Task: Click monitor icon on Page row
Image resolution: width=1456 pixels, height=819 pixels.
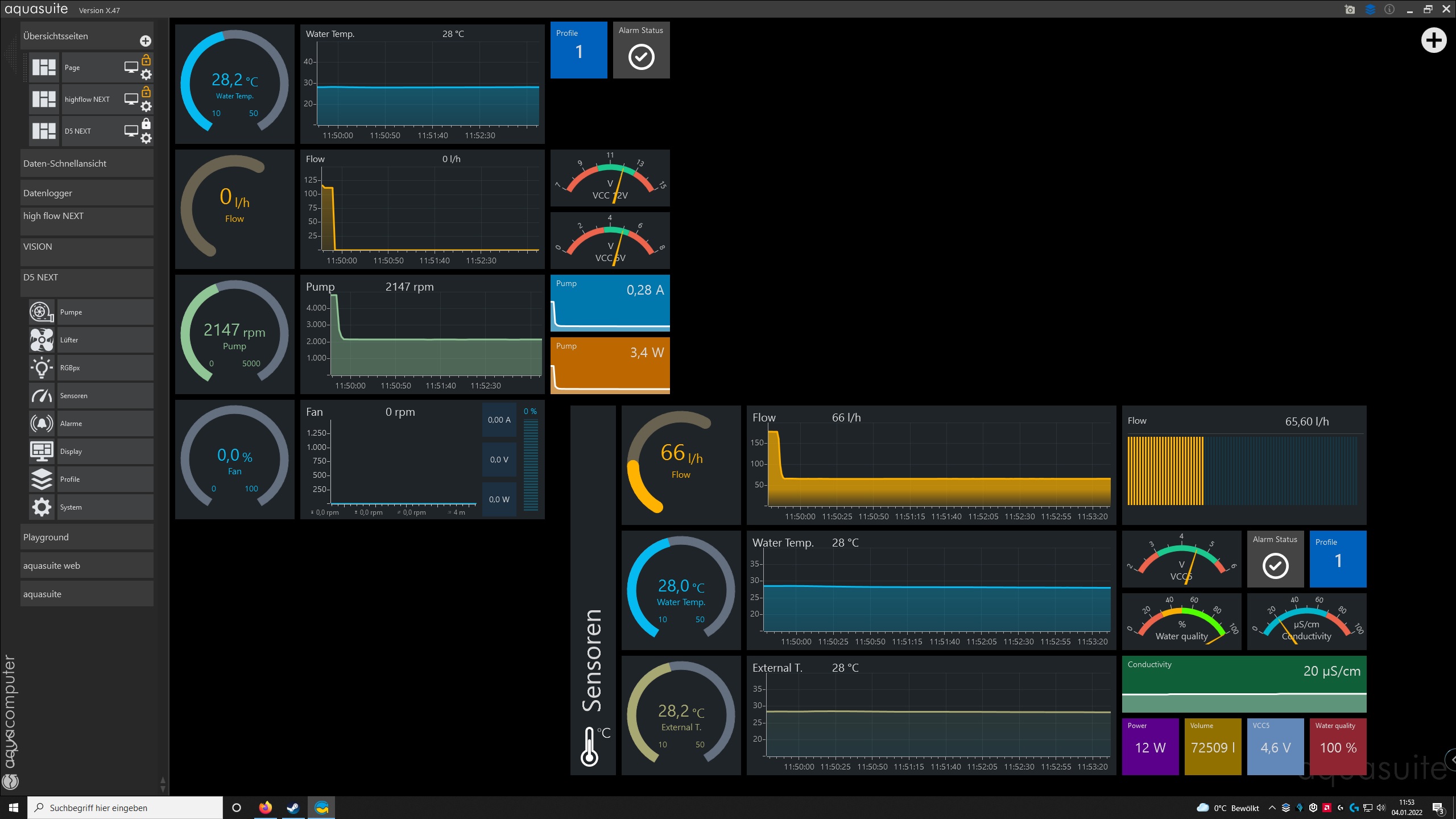Action: 131,67
